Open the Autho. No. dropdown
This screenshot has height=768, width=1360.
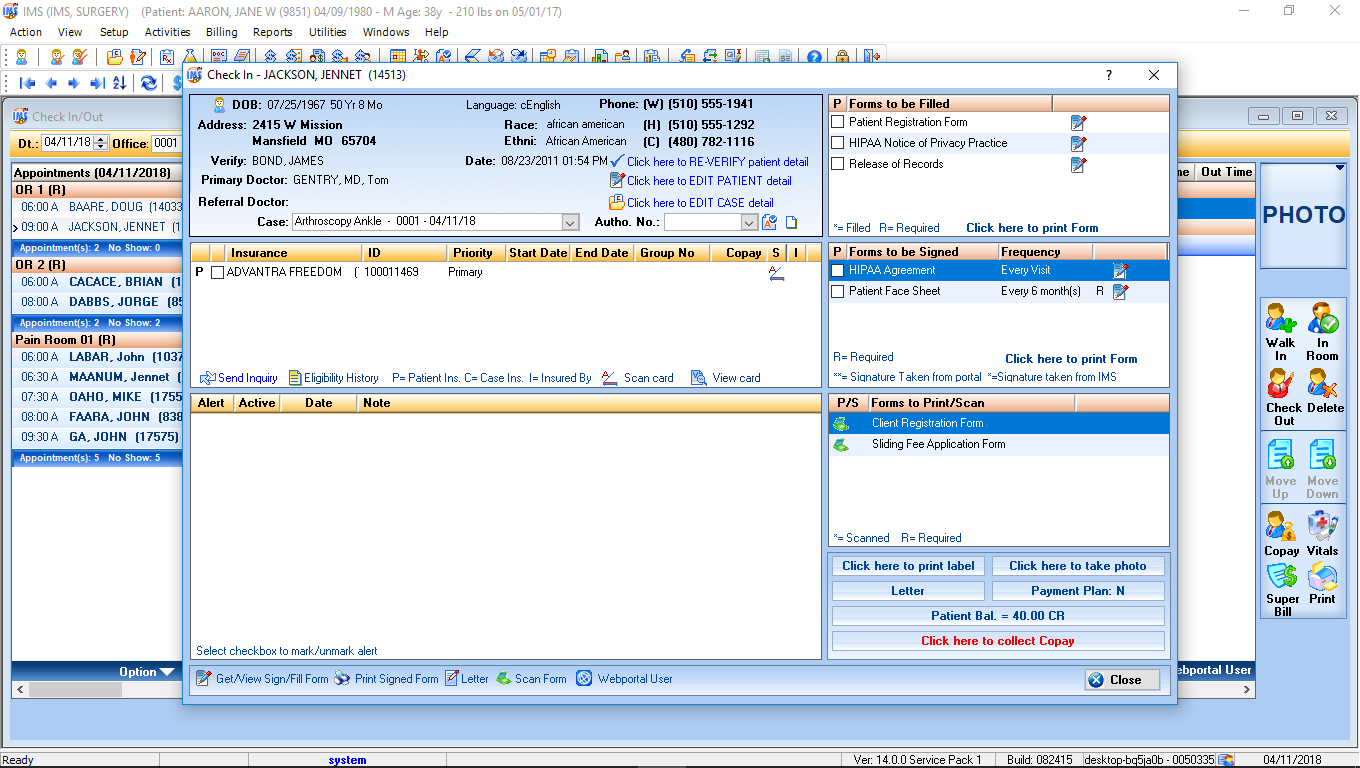750,222
